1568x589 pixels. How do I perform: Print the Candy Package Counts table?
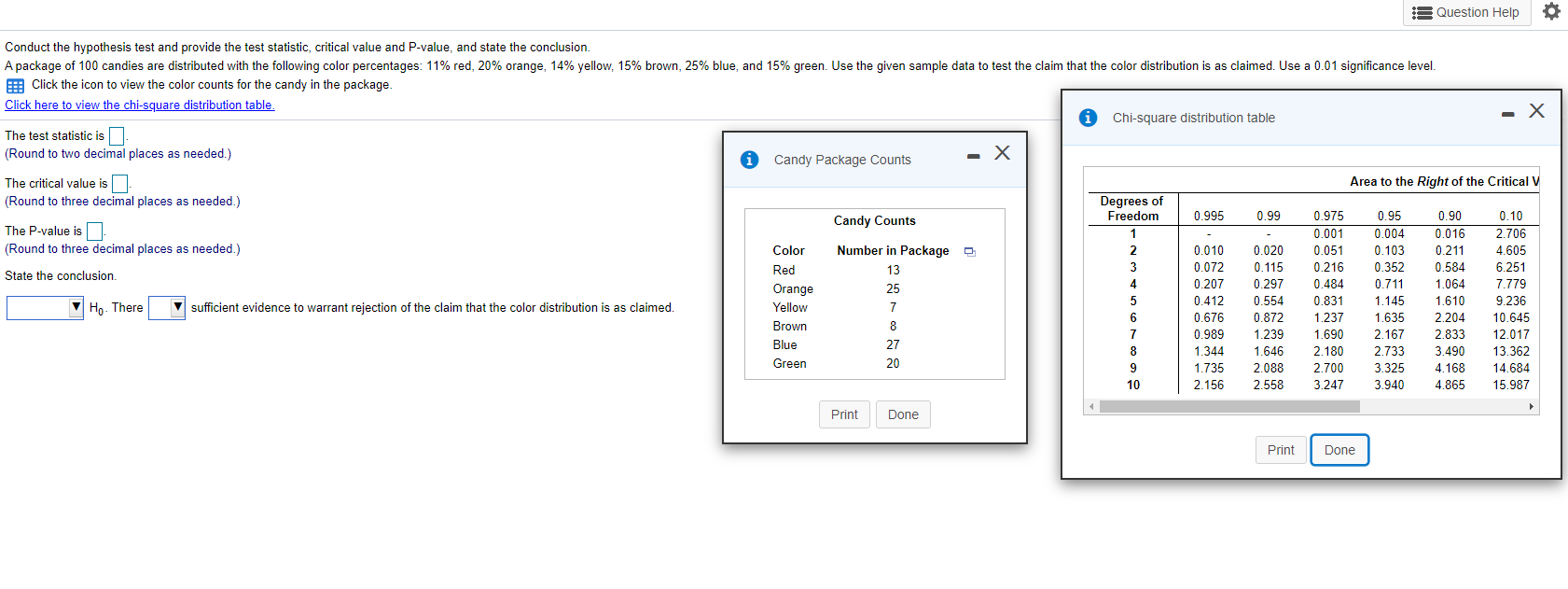pyautogui.click(x=844, y=414)
